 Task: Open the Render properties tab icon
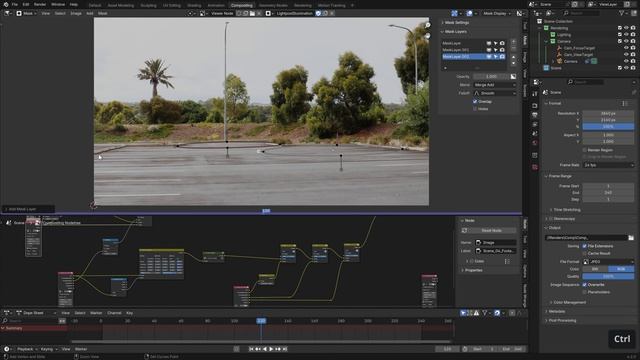(x=535, y=105)
